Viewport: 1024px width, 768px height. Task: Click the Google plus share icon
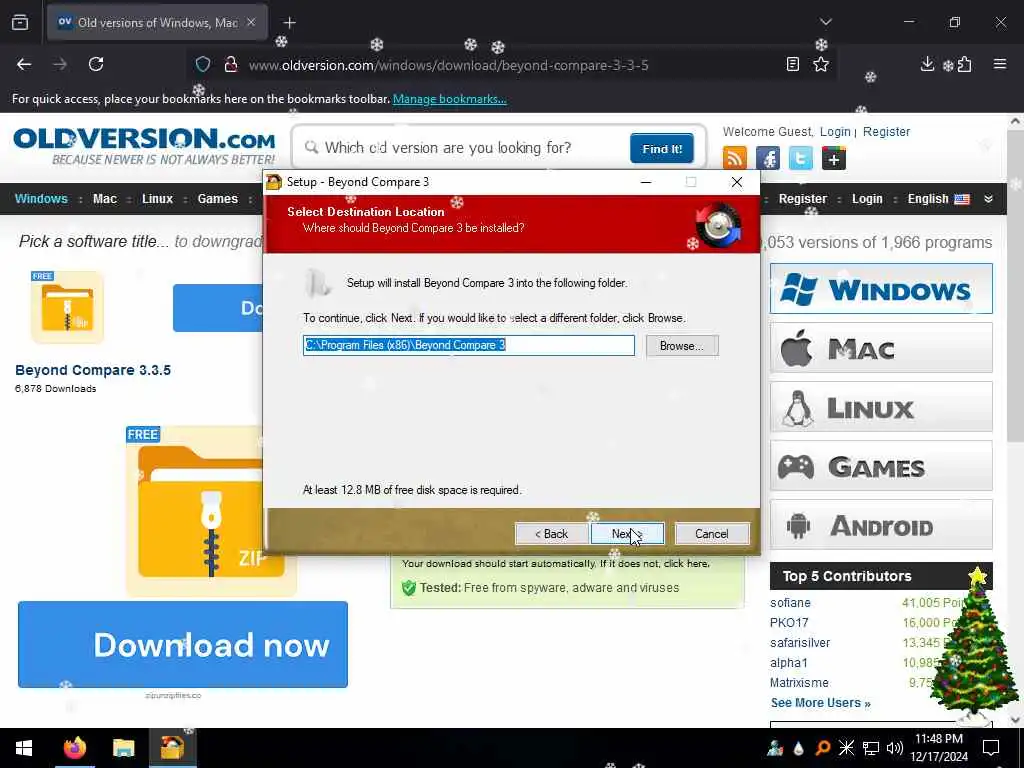point(834,158)
